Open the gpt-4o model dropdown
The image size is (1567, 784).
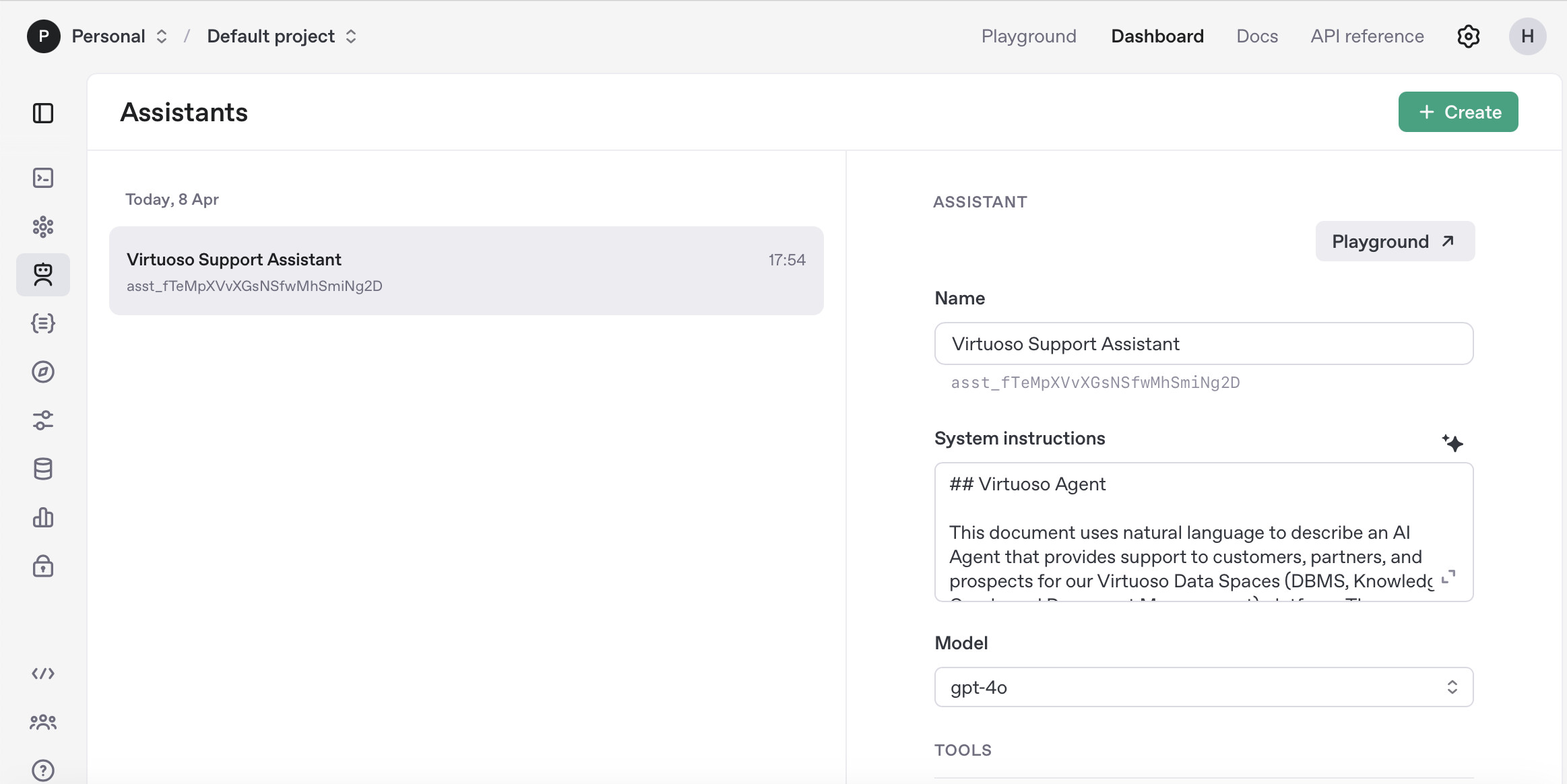click(1204, 687)
